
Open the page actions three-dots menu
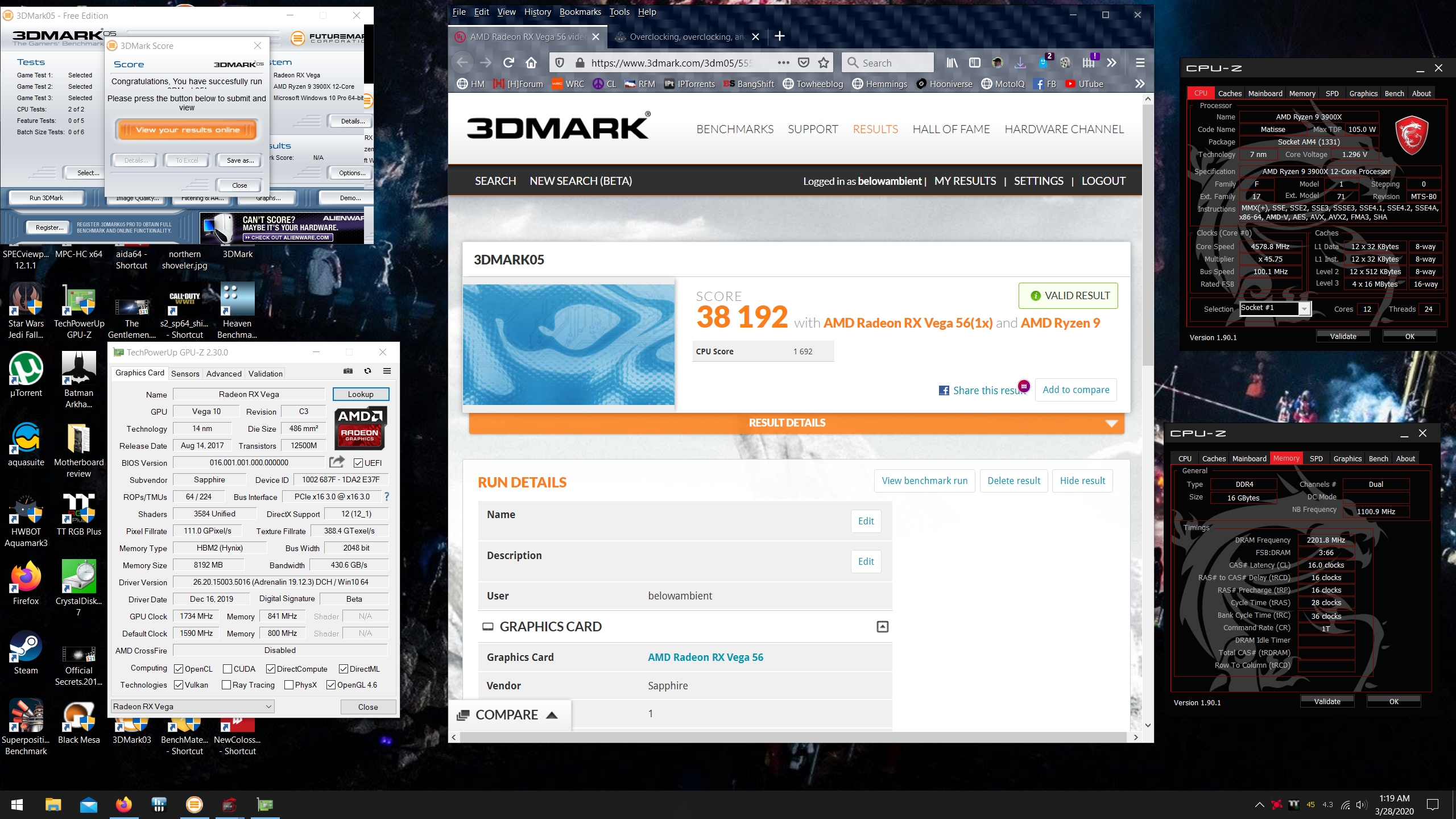click(783, 63)
